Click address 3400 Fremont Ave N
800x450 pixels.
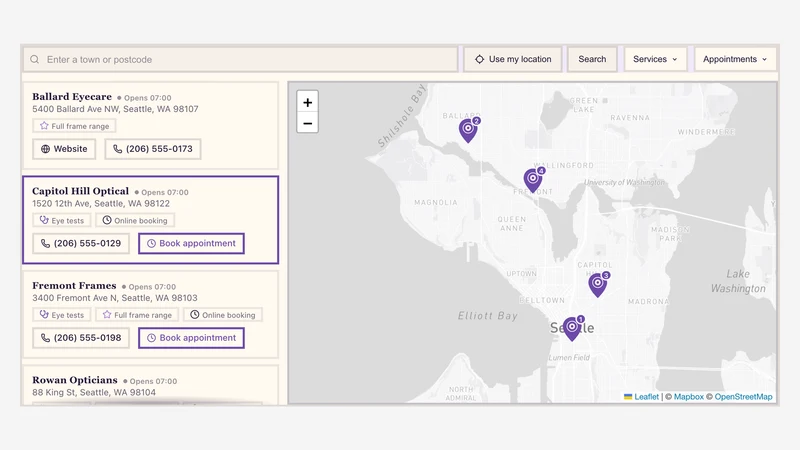(x=115, y=298)
